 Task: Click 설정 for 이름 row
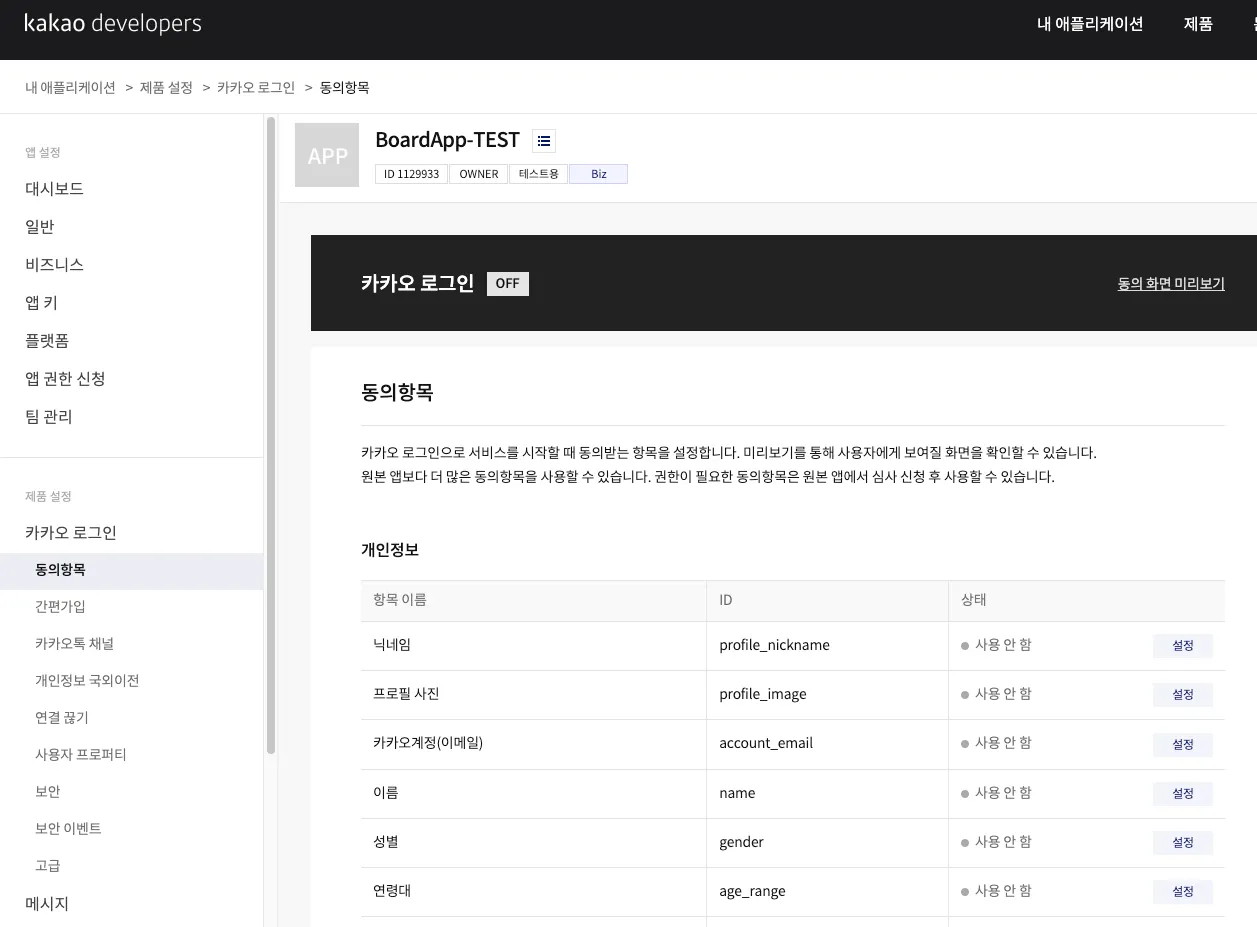click(1183, 794)
